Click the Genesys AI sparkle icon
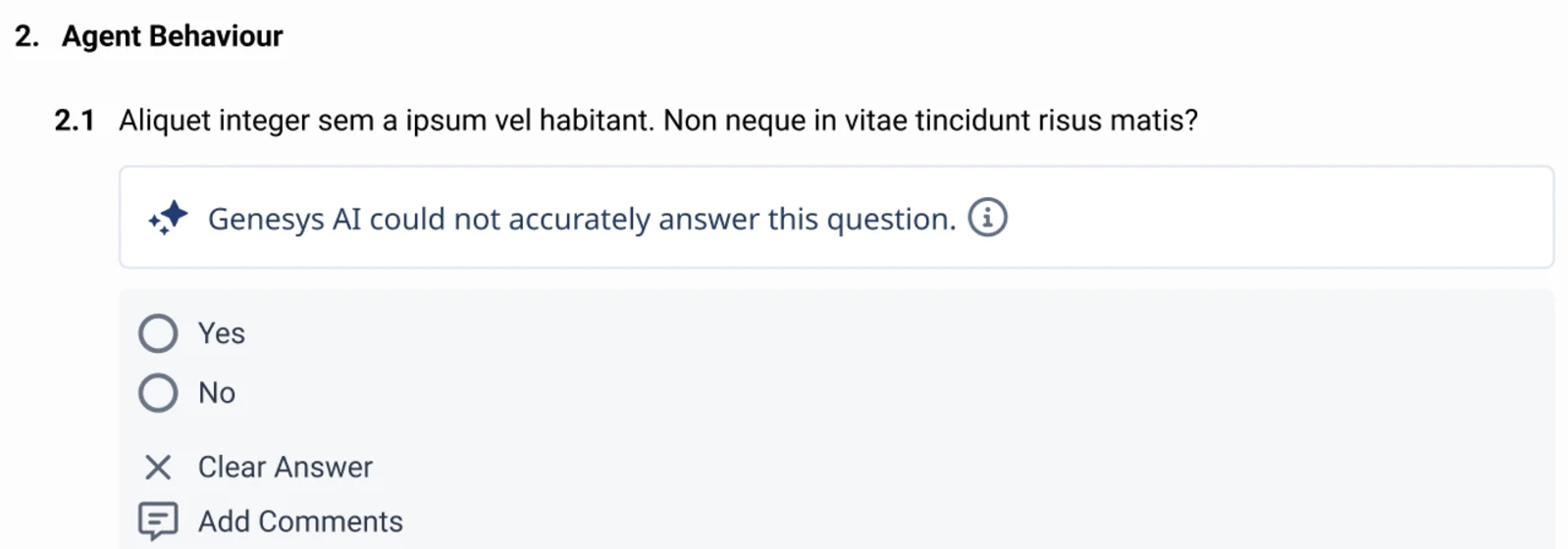1568x549 pixels. tap(168, 218)
